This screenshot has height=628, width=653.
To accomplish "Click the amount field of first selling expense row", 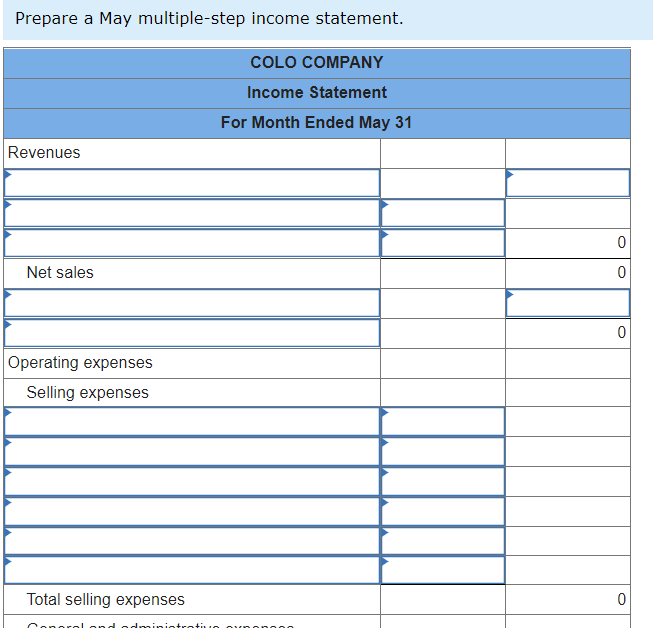I will 443,421.
